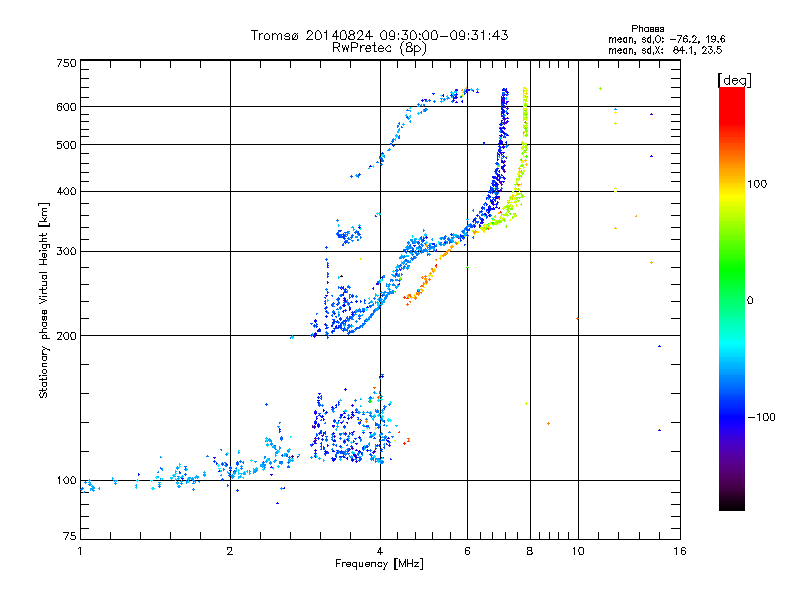Click the rainbow phase colorbar

[732, 298]
